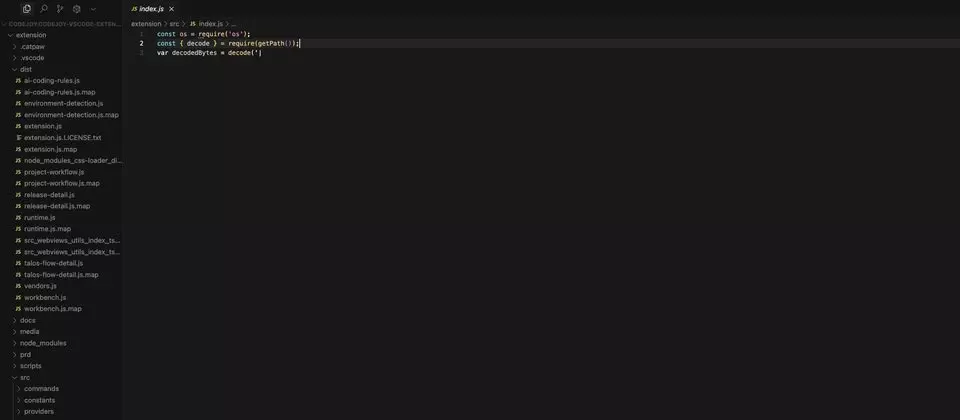This screenshot has width=960, height=420.
Task: Open runtime.js from the file tree
Action: tap(40, 217)
